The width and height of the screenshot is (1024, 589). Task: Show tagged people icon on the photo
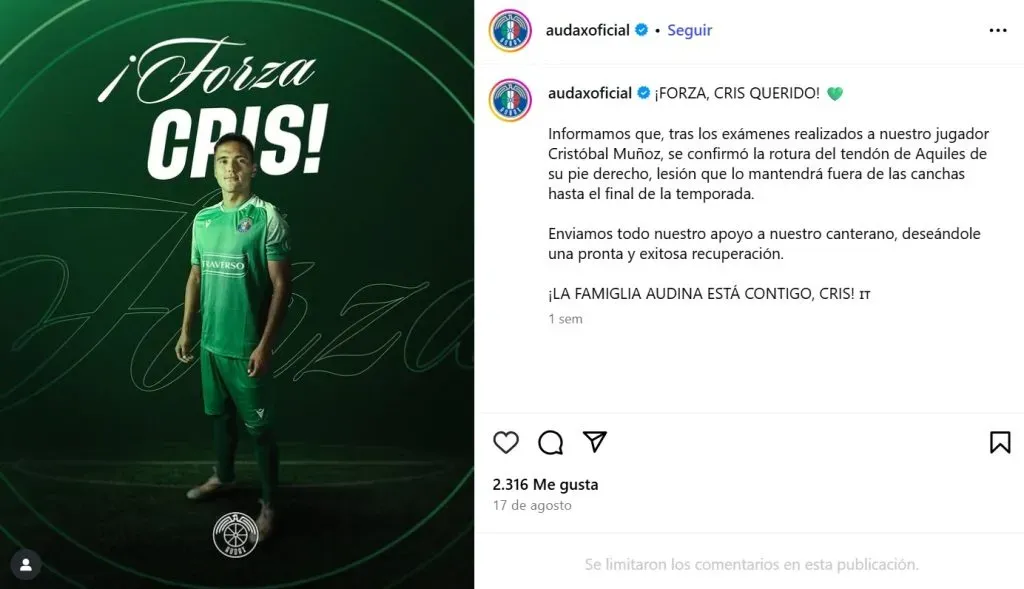tap(26, 565)
